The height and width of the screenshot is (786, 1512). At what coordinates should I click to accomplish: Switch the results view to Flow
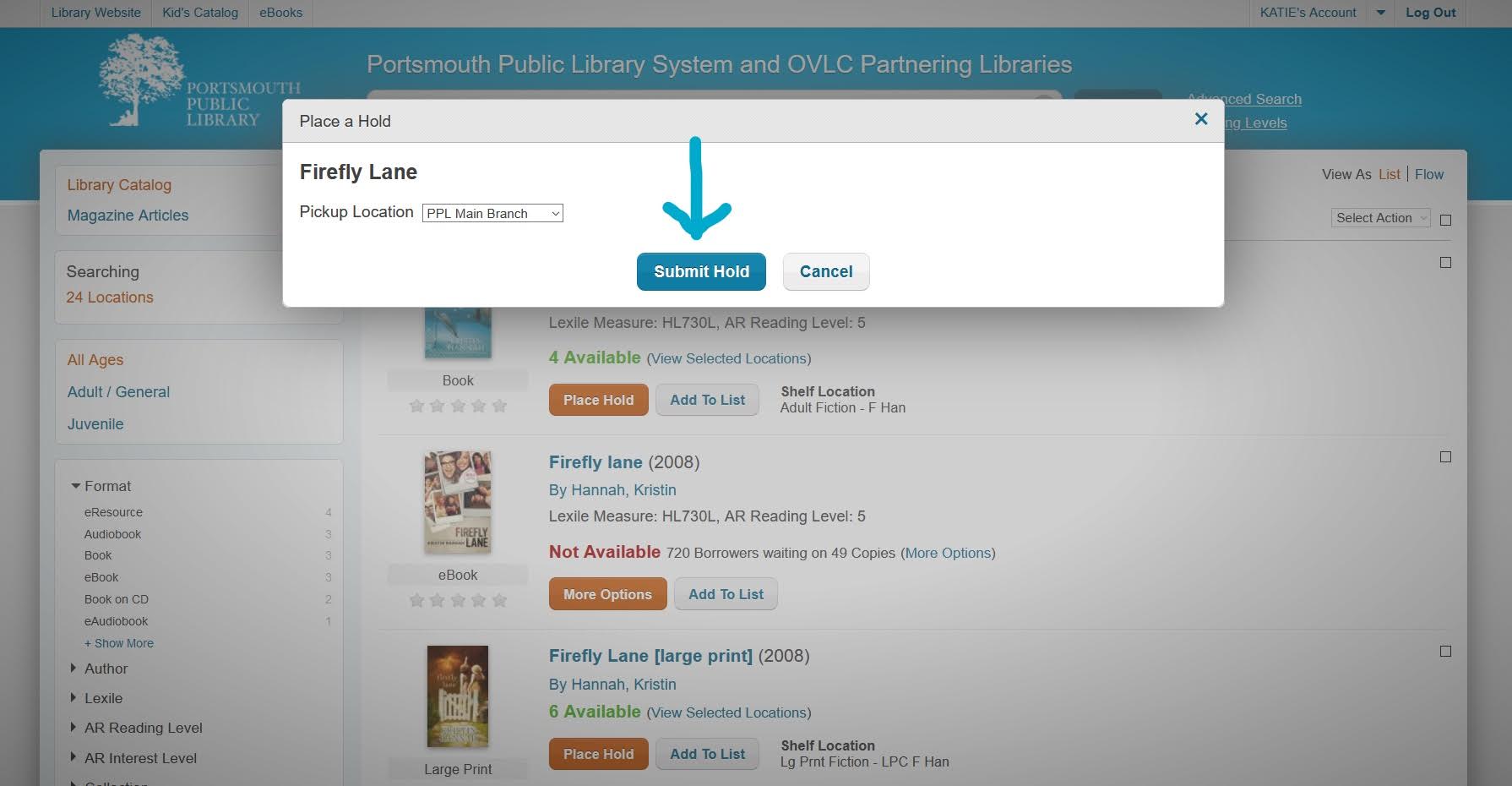tap(1429, 174)
